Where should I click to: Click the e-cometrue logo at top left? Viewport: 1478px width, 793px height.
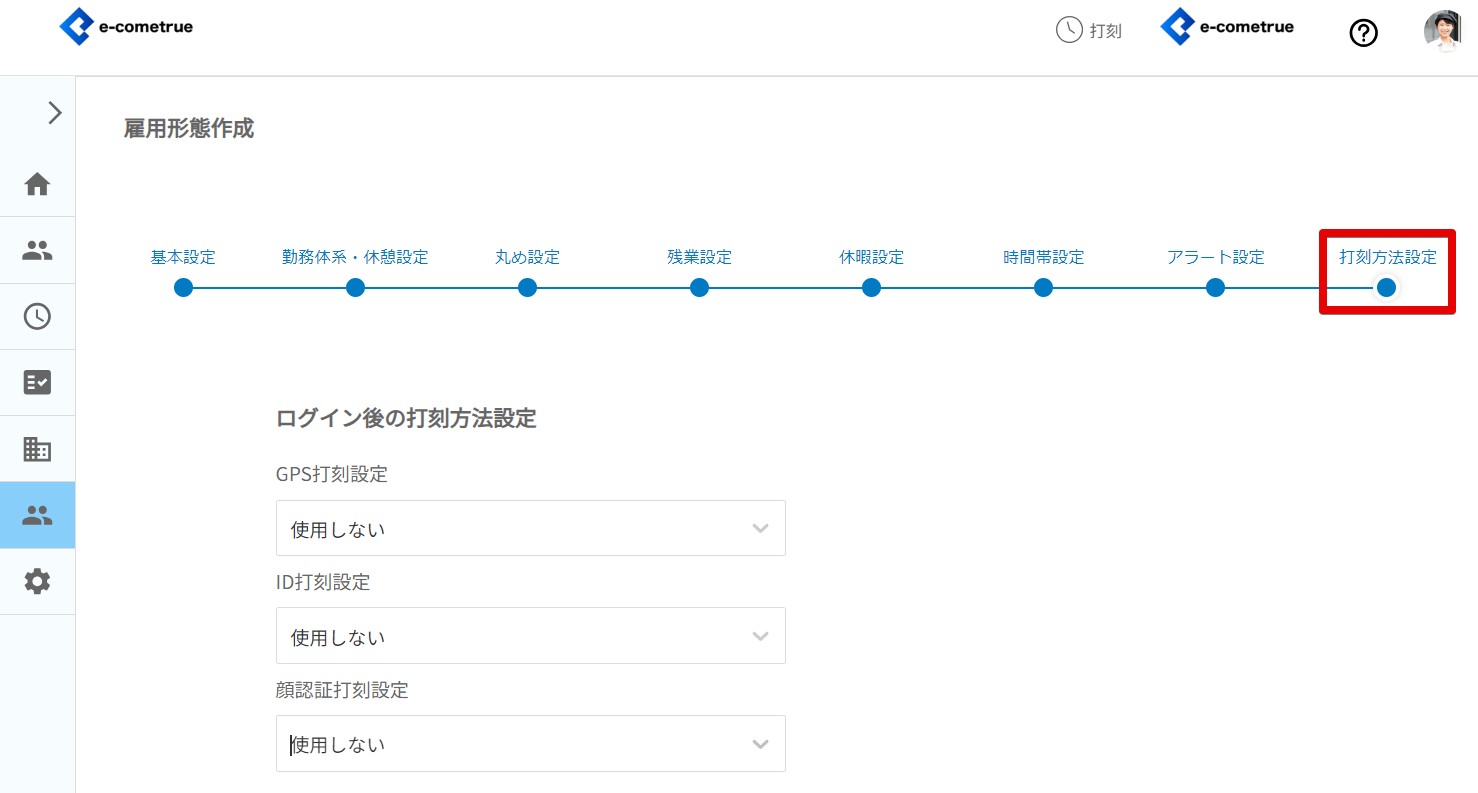[x=126, y=27]
